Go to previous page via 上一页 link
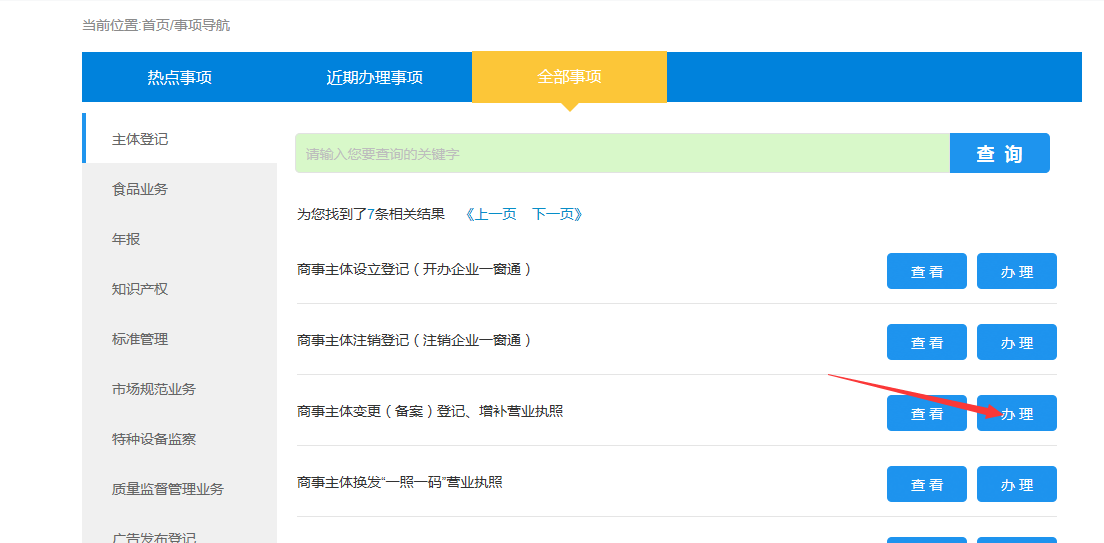1104x543 pixels. click(x=491, y=214)
